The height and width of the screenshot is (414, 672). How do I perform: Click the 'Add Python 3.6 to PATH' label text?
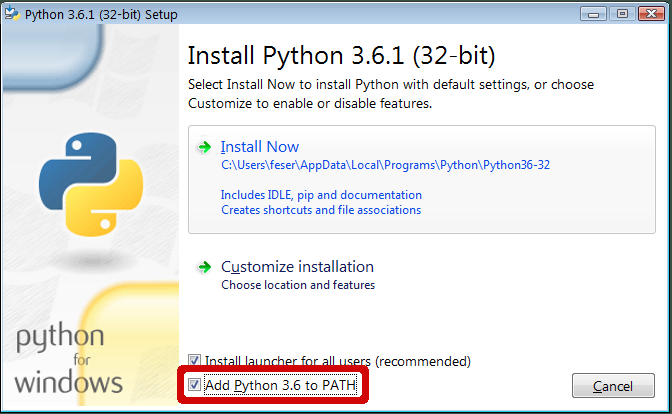280,385
